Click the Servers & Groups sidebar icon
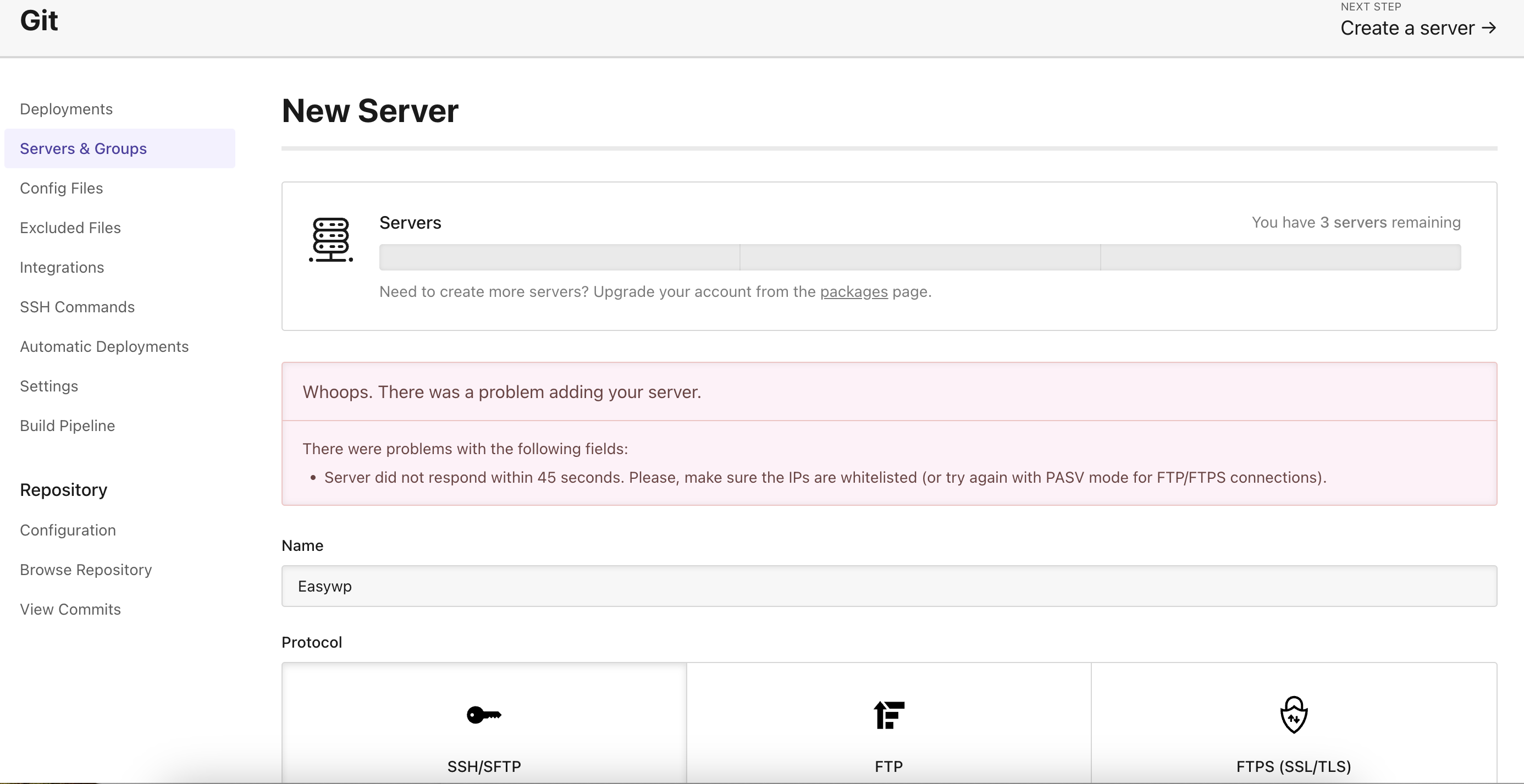Screen dimensions: 1524x784 [83, 148]
